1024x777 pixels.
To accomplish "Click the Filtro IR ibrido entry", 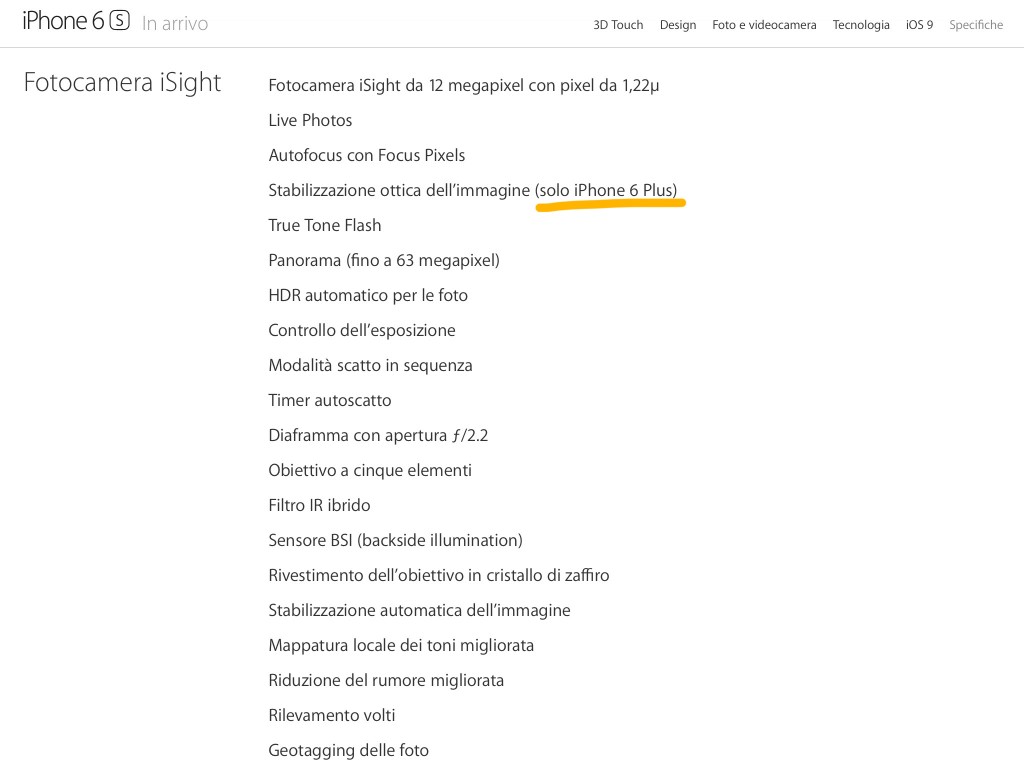I will click(x=319, y=506).
